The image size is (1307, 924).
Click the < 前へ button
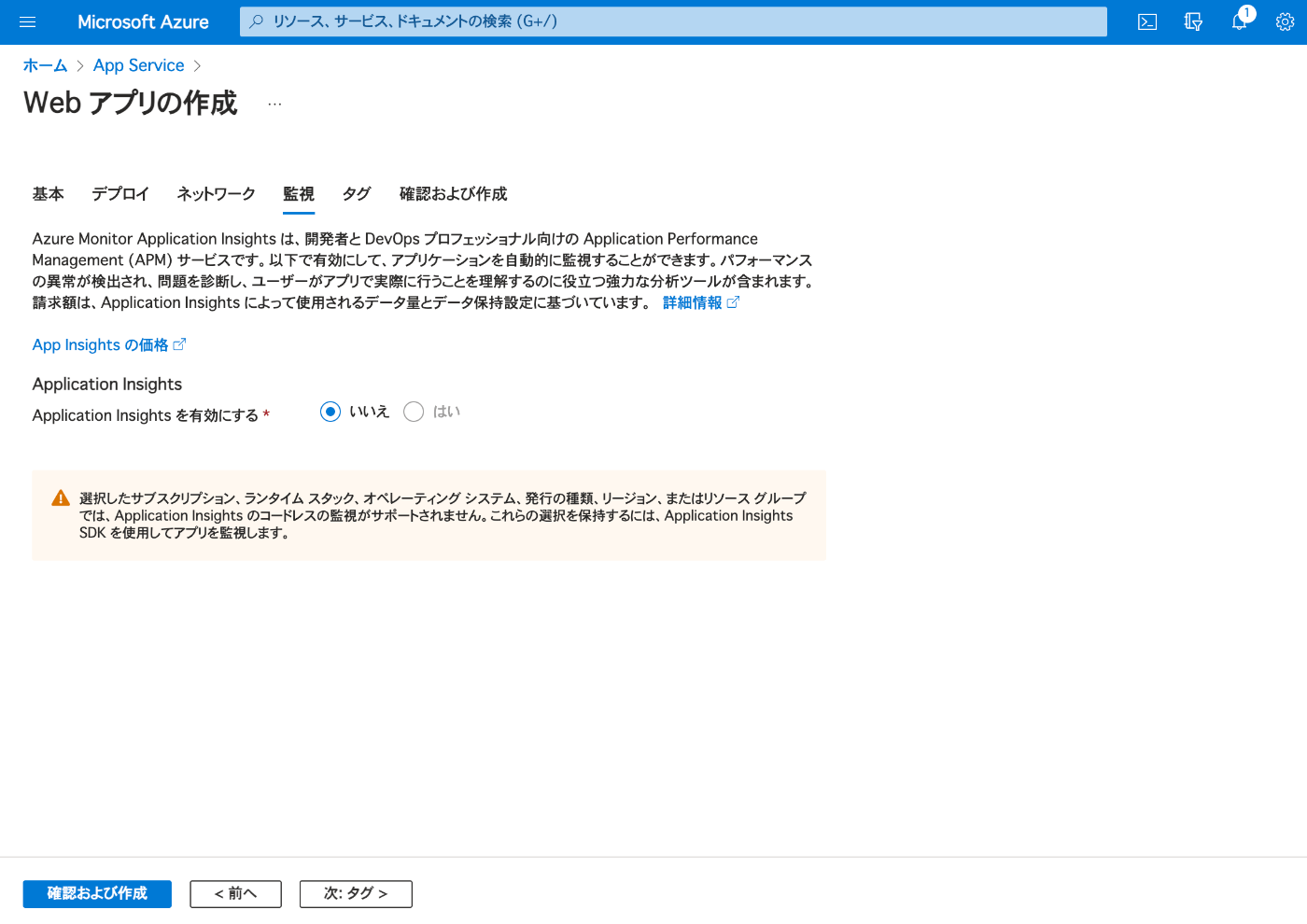235,893
